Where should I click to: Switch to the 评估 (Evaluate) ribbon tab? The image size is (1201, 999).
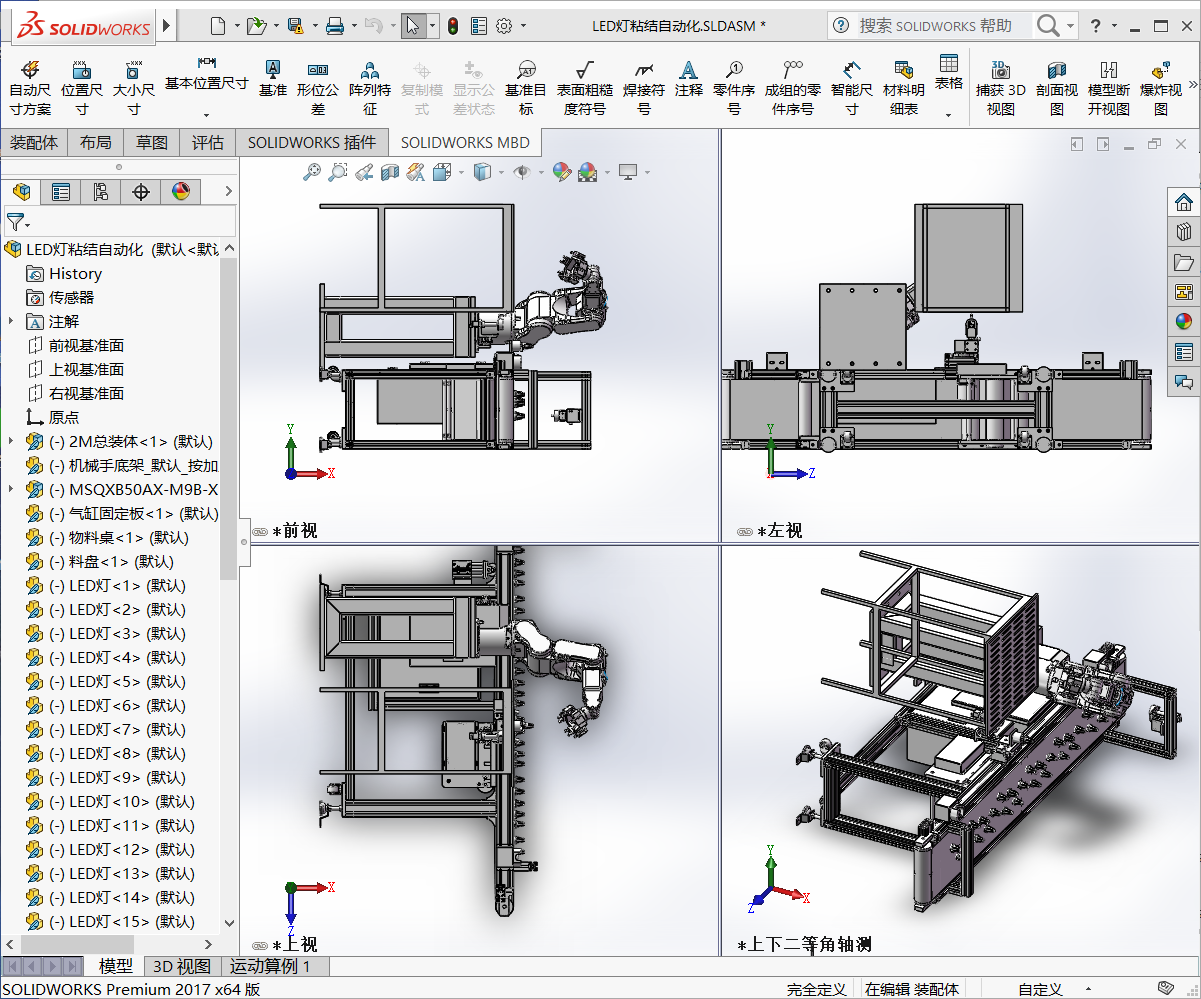208,142
